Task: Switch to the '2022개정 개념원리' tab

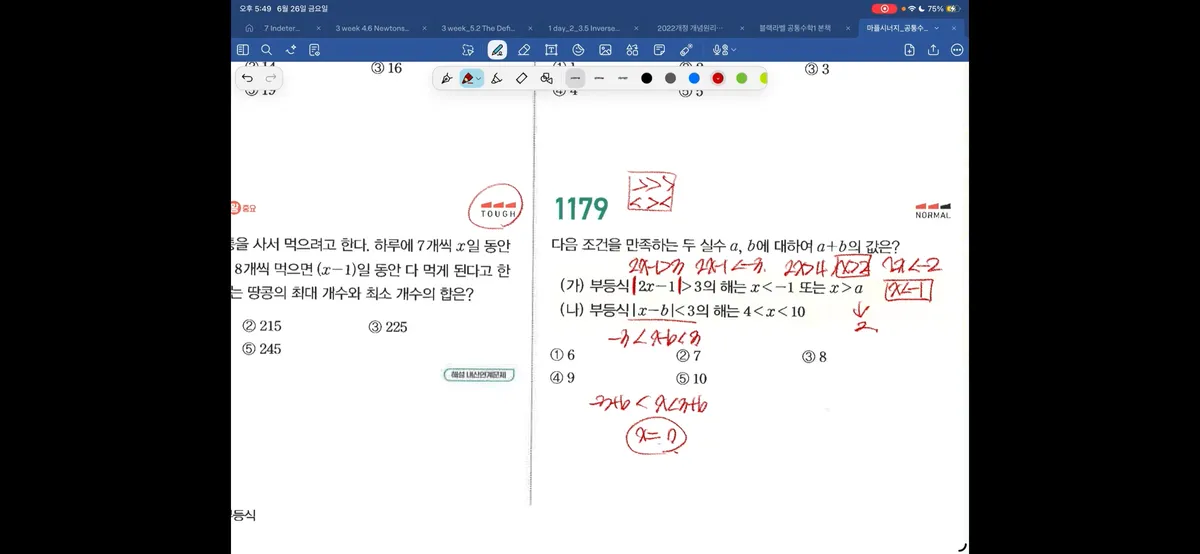Action: pos(689,28)
